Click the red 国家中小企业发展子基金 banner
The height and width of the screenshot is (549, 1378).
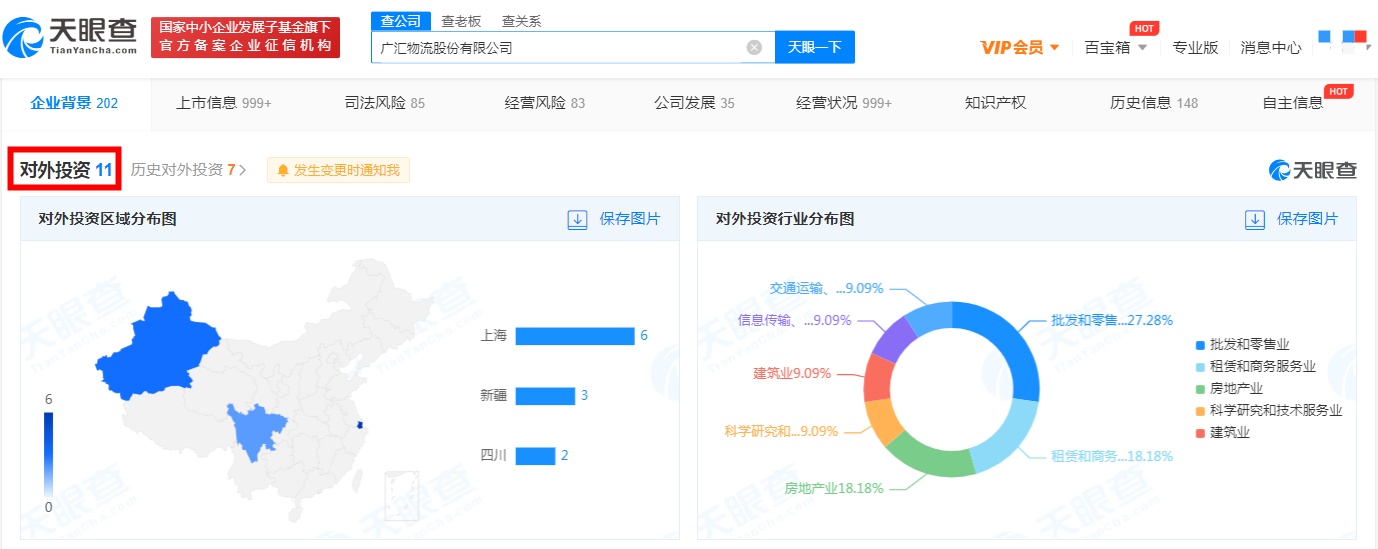pyautogui.click(x=246, y=38)
